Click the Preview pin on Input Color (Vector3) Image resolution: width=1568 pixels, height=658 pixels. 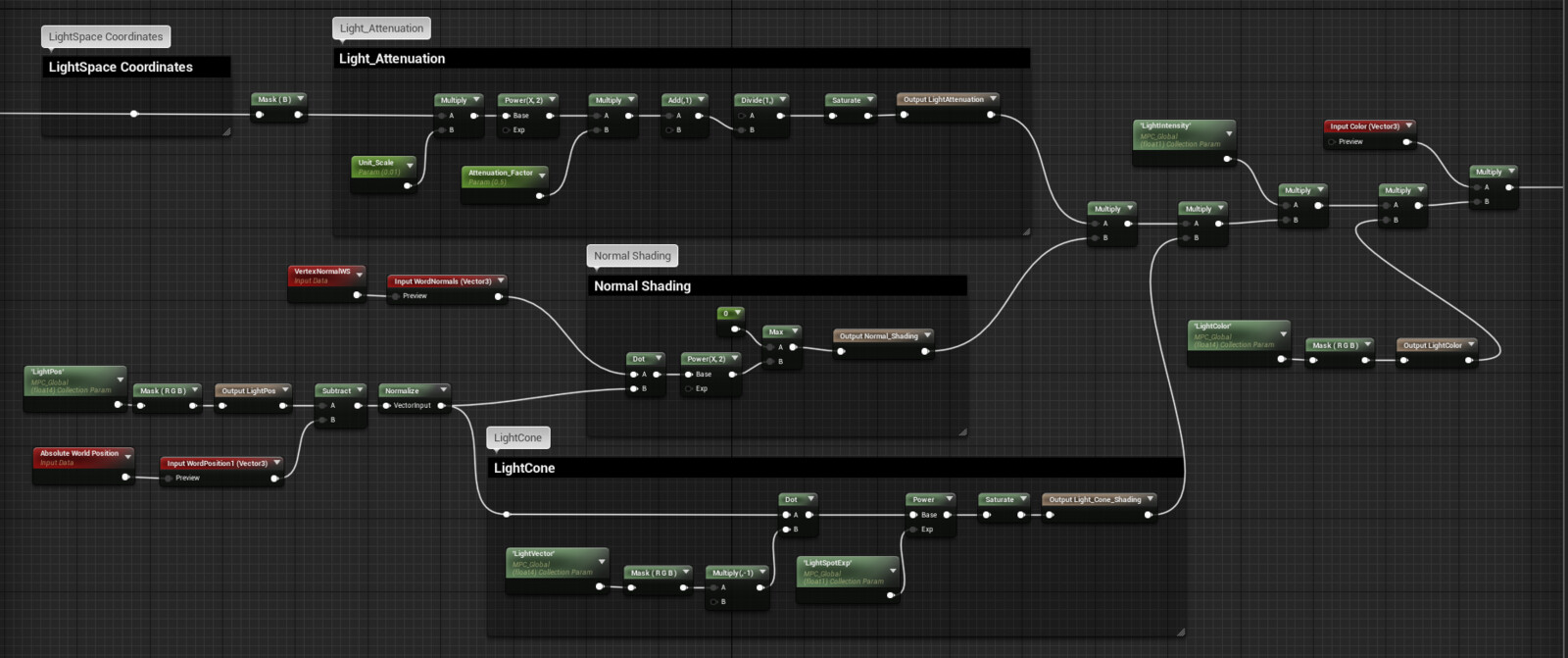point(1332,142)
